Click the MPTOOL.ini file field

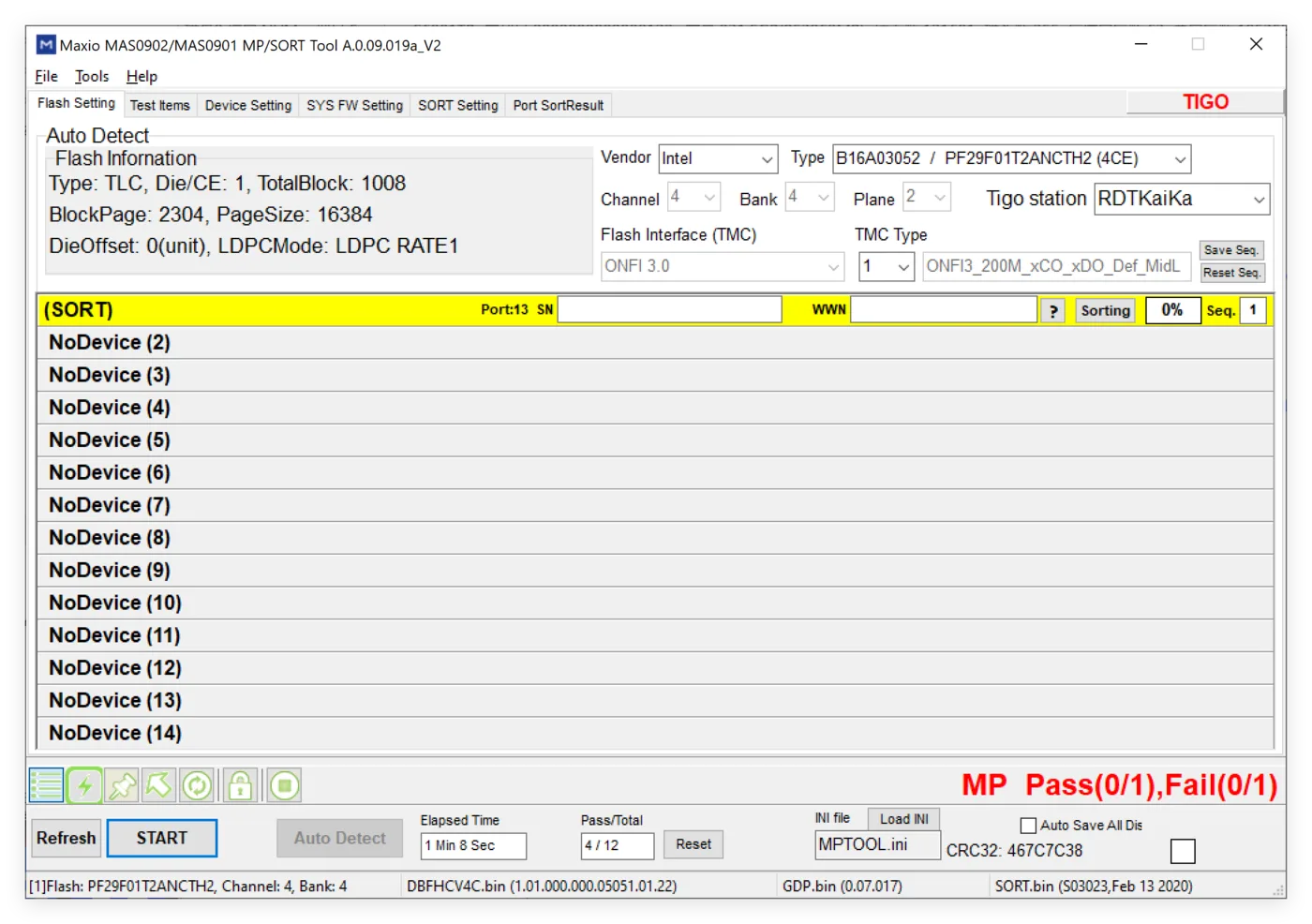877,845
